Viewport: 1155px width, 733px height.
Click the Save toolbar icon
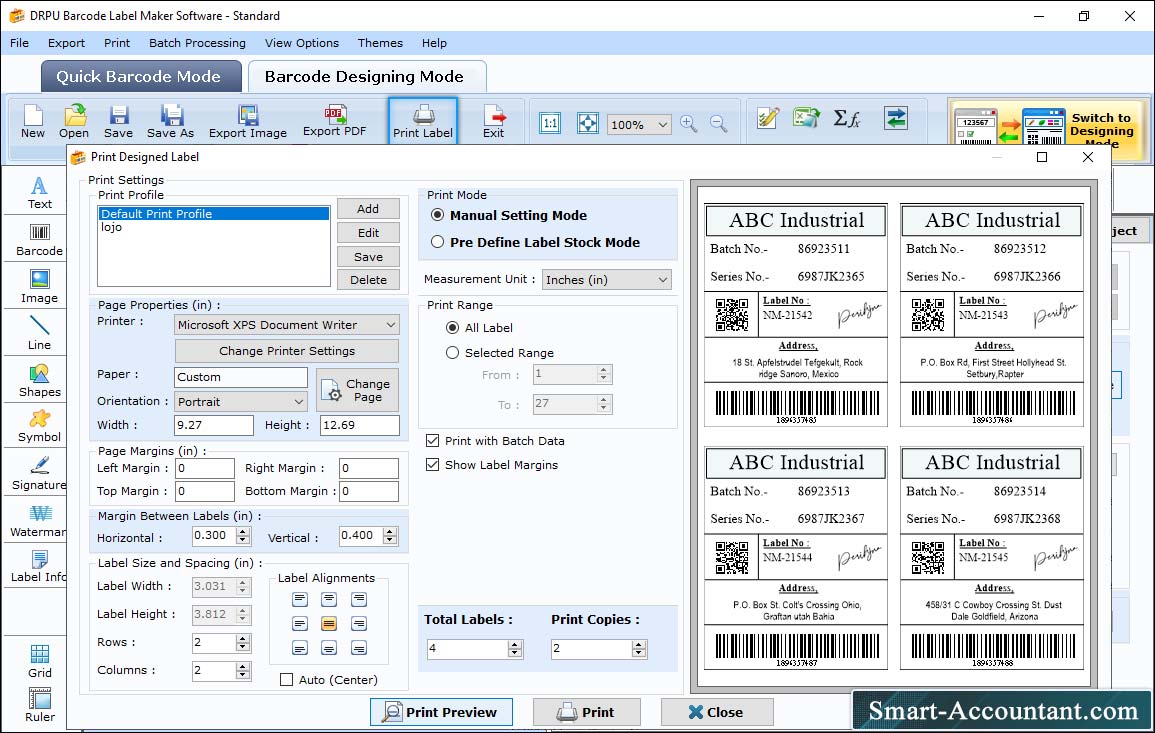click(x=118, y=121)
